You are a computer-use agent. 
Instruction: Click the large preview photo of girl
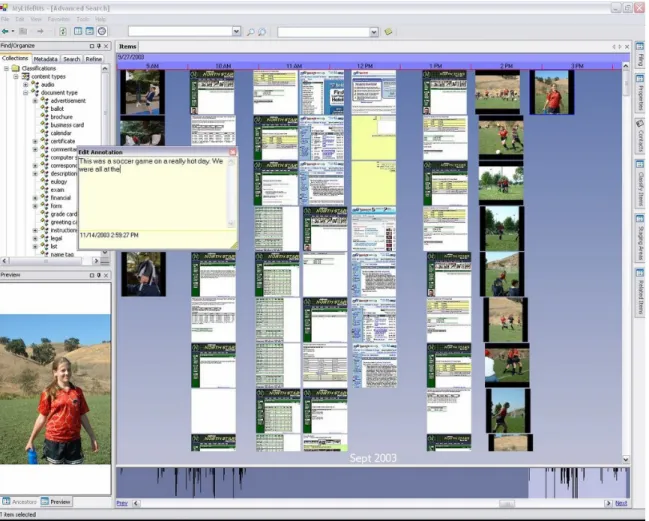(x=55, y=389)
